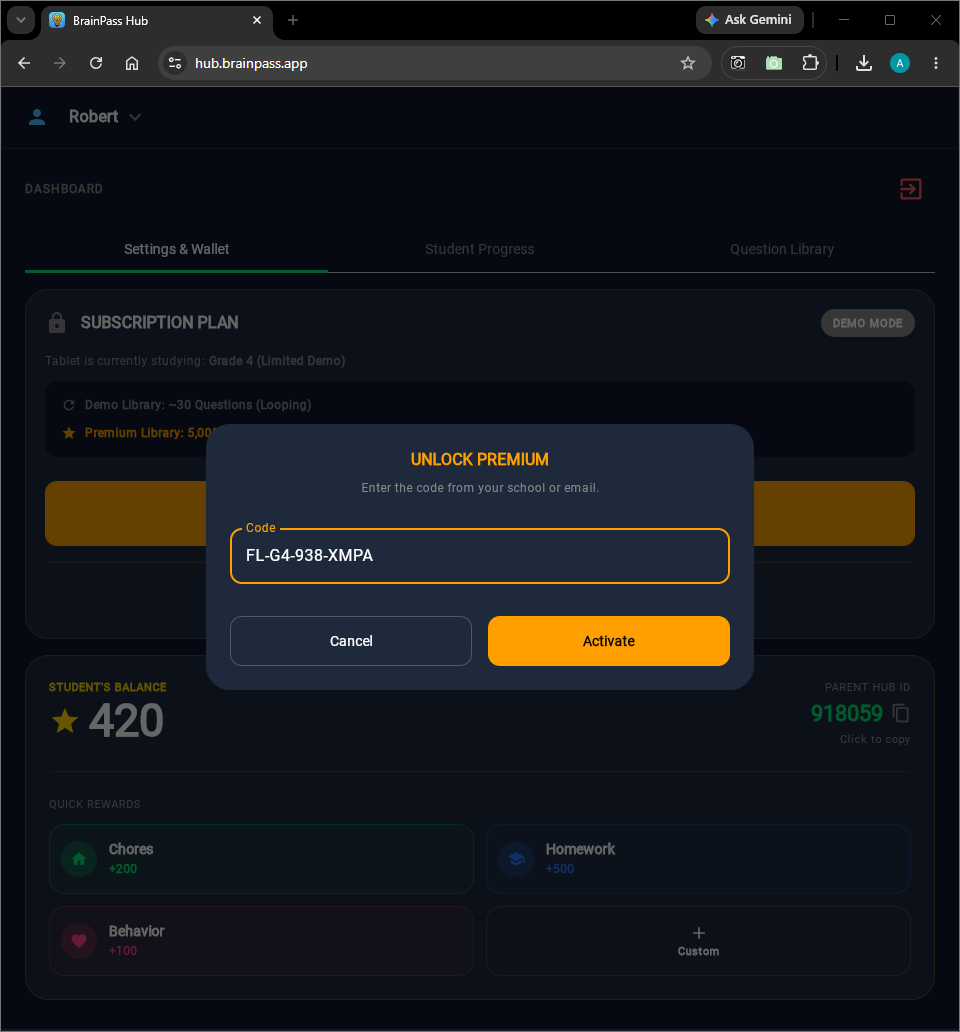Image resolution: width=960 pixels, height=1032 pixels.
Task: Reload the BrainPass Hub page
Action: (x=96, y=63)
